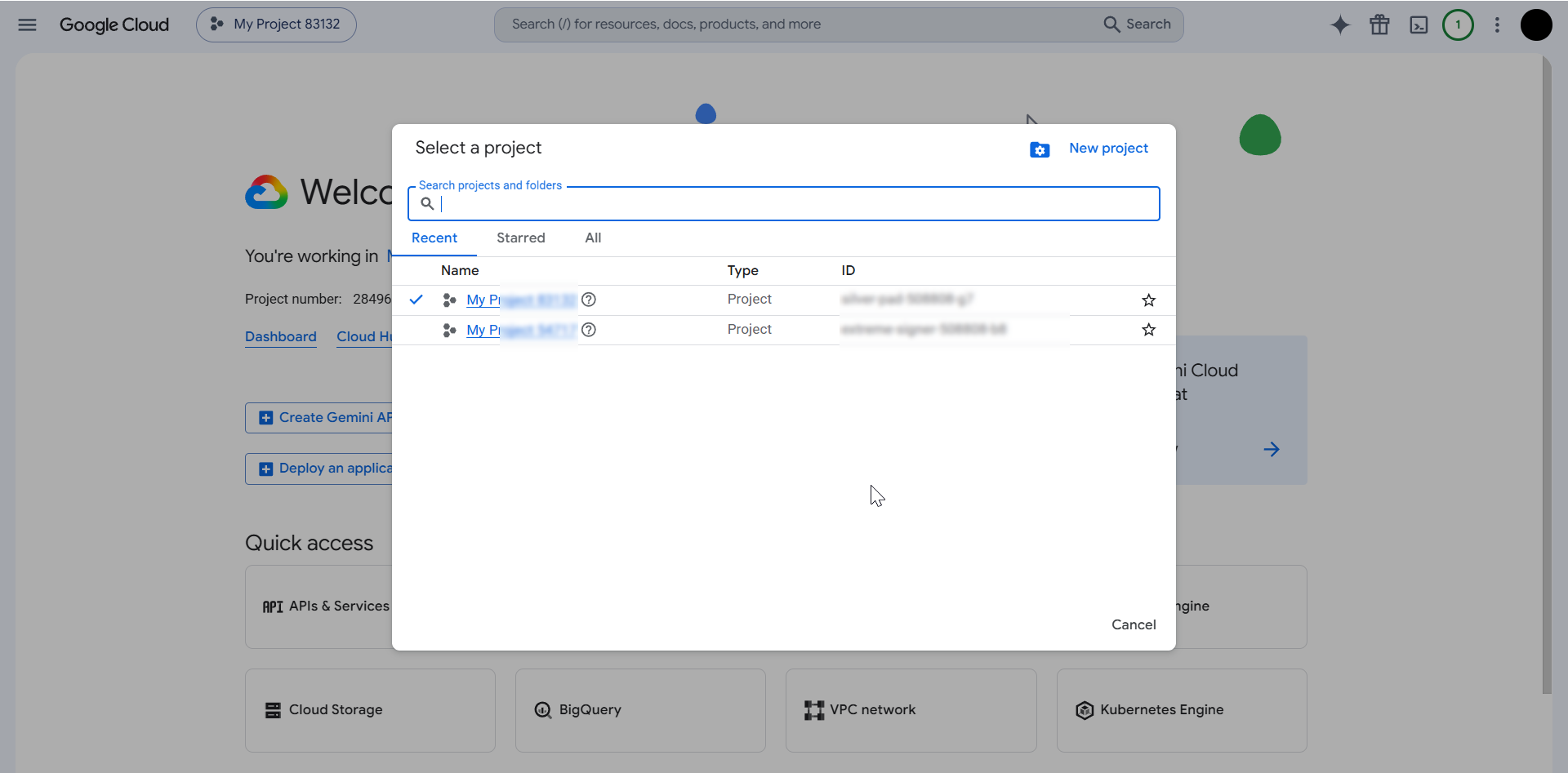Click the Project type cell in second row

pyautogui.click(x=750, y=329)
